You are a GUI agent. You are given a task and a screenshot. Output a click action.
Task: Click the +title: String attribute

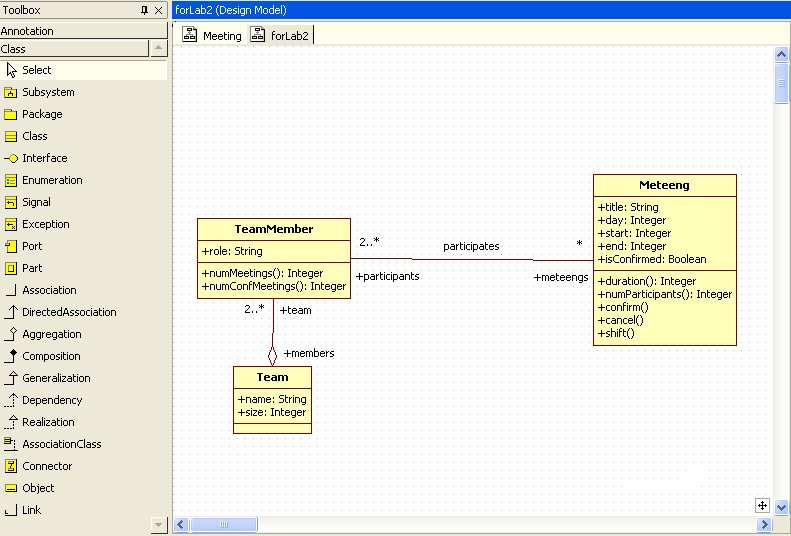pyautogui.click(x=628, y=207)
